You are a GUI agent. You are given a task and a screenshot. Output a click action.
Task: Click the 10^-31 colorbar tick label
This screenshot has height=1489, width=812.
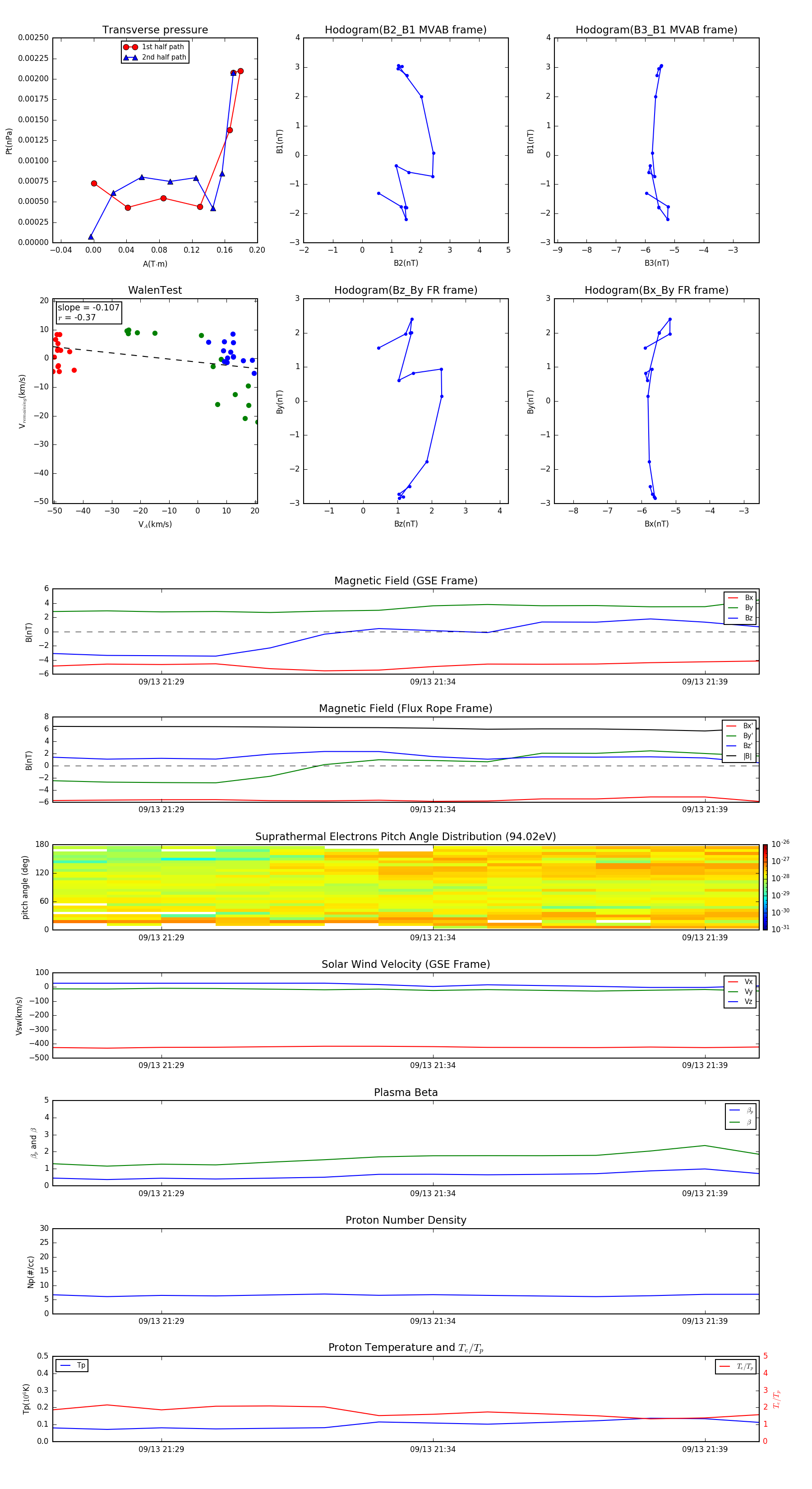780,929
